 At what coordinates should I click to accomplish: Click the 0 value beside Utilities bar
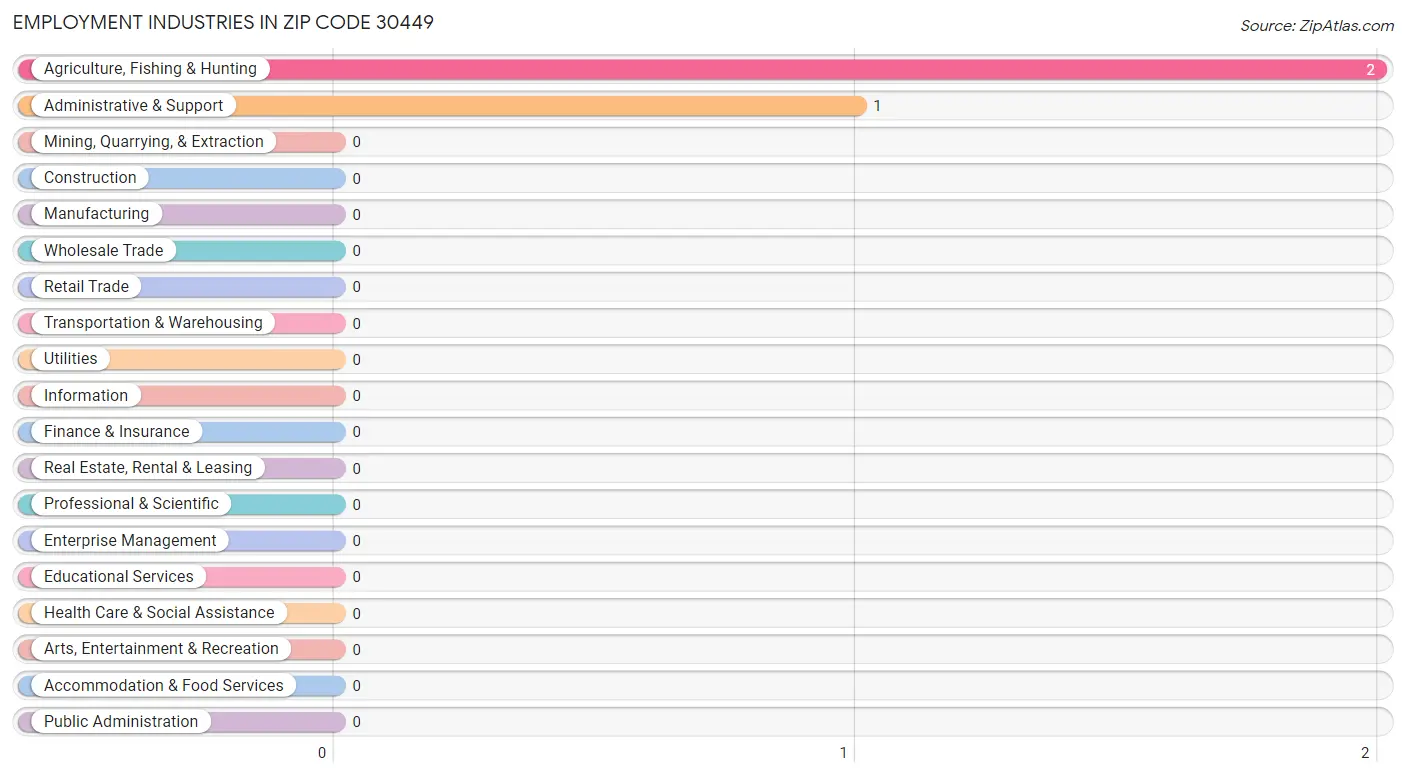[356, 360]
